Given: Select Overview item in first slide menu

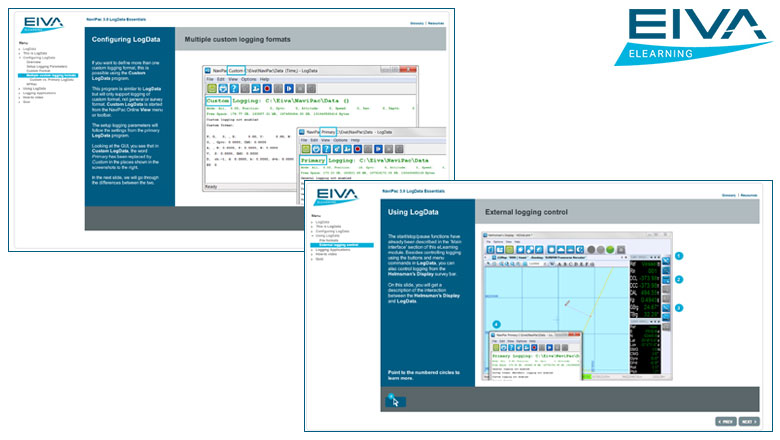Looking at the screenshot, I should click(33, 62).
